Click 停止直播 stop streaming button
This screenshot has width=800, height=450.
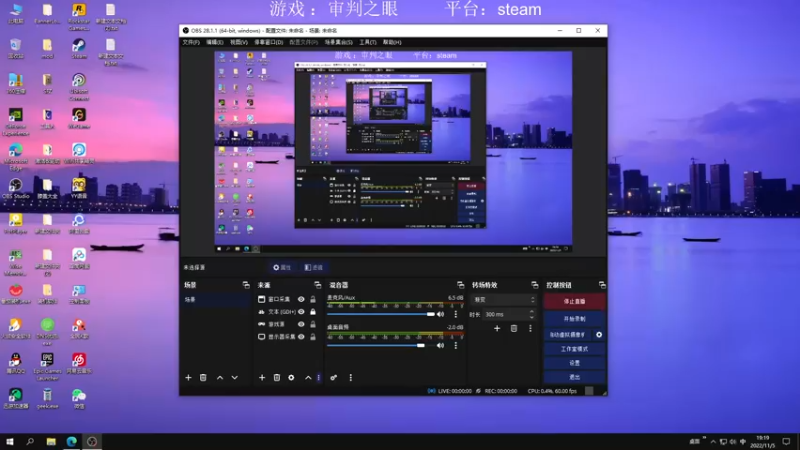(574, 302)
